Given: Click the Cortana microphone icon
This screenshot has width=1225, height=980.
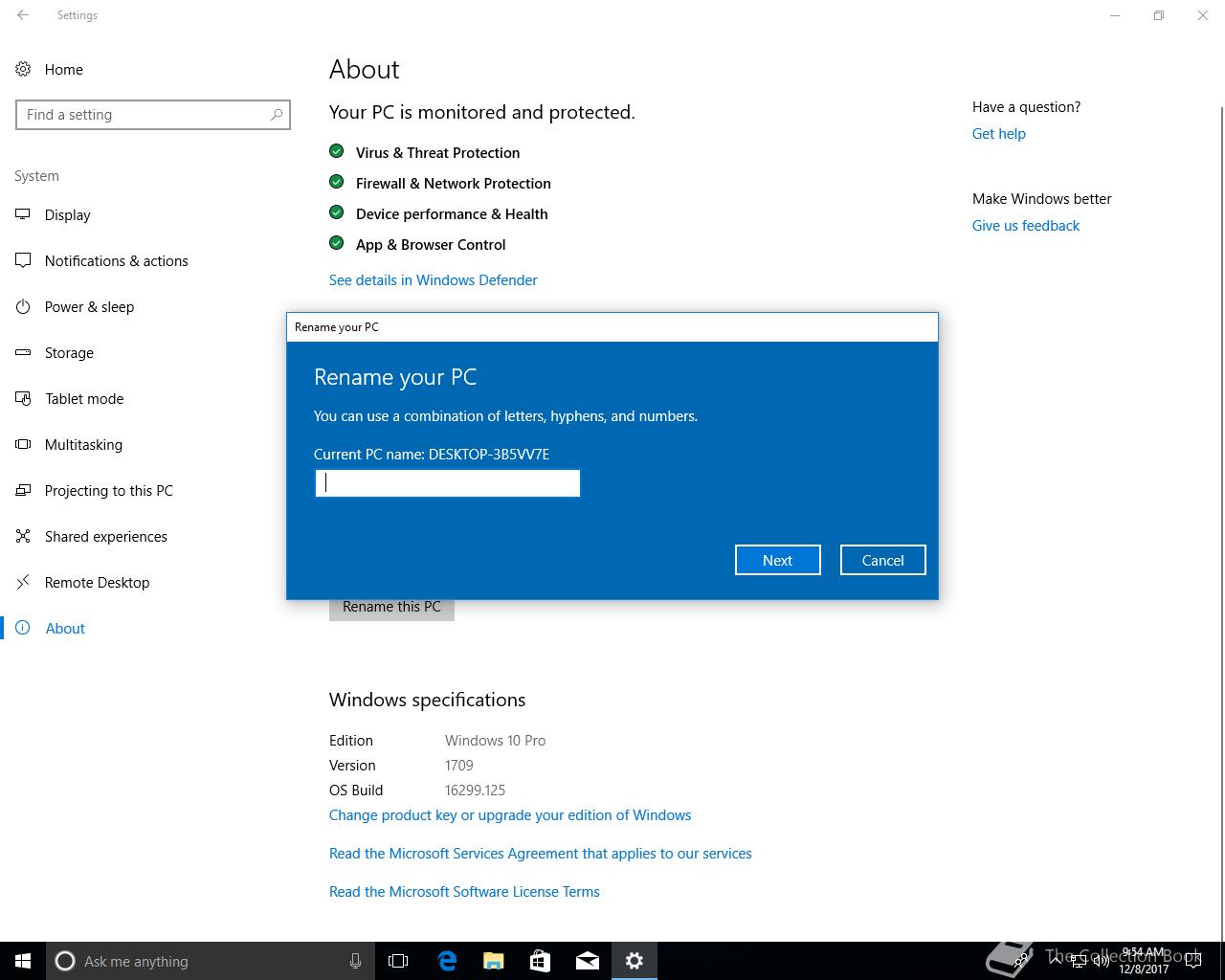Looking at the screenshot, I should pyautogui.click(x=355, y=961).
